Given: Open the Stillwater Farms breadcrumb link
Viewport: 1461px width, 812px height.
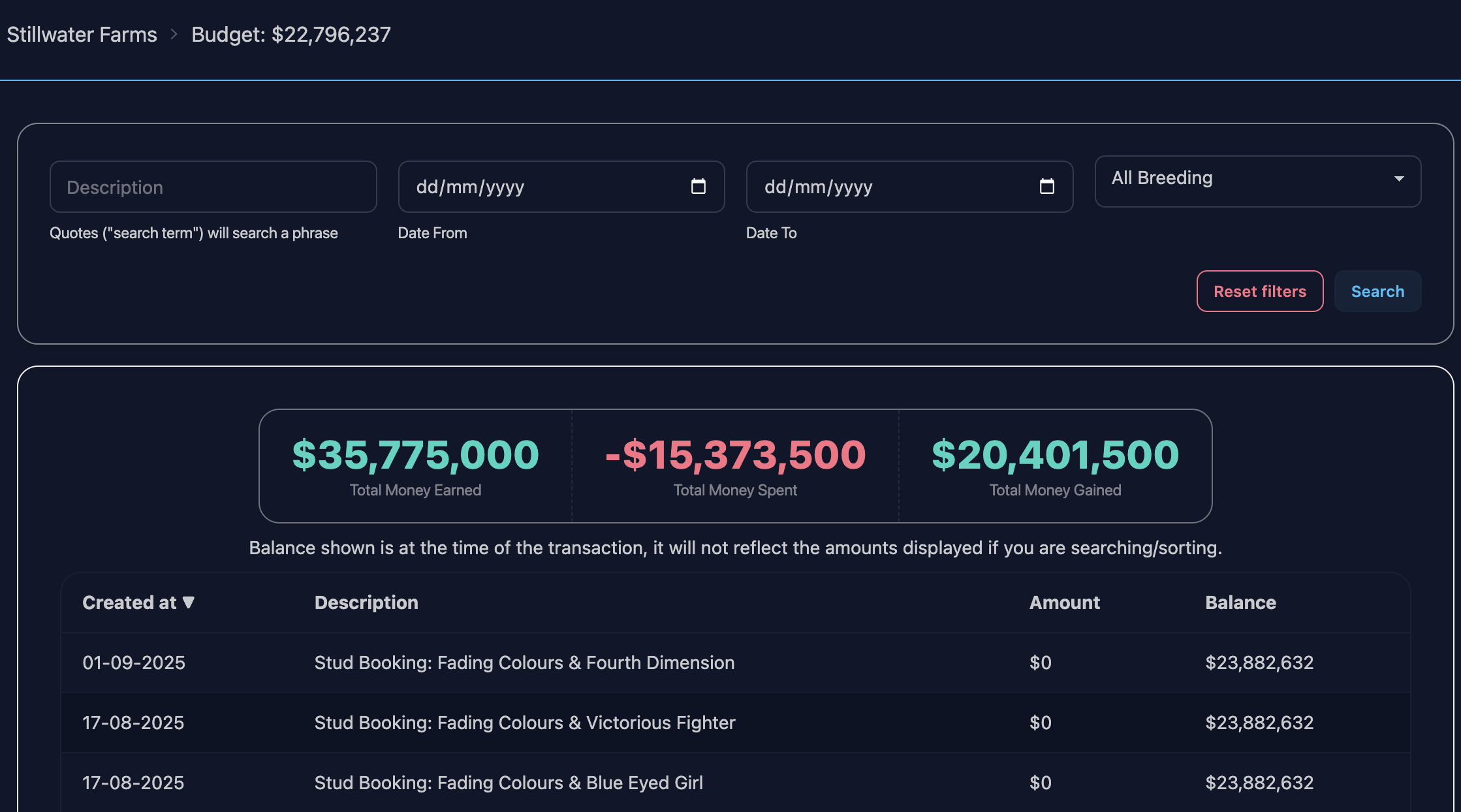Looking at the screenshot, I should tap(82, 34).
